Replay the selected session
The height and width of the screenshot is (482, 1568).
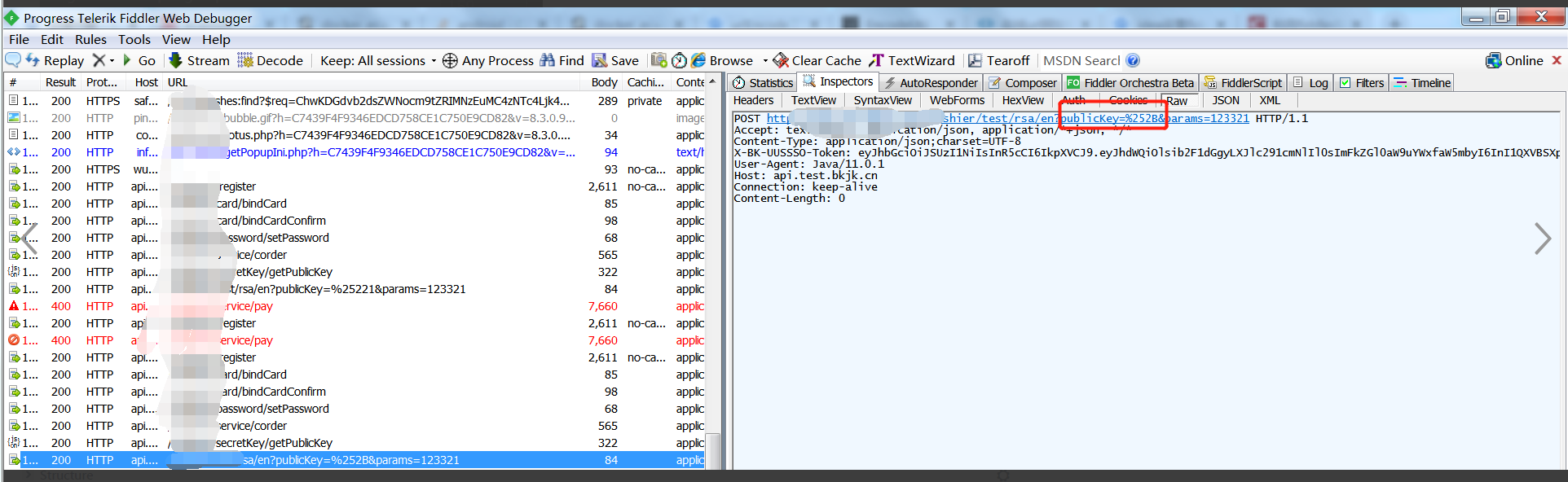click(x=55, y=60)
